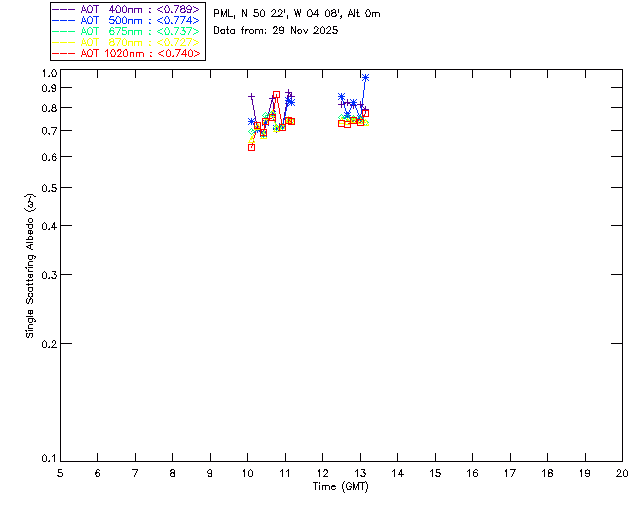The image size is (640, 512).
Task: Click the x-axis tick label 13
Action: coord(360,473)
